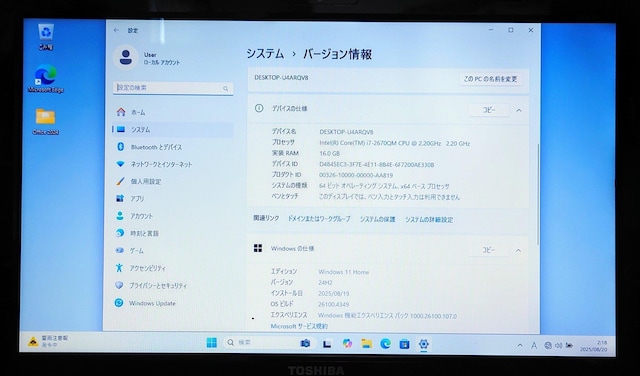The image size is (640, 376).
Task: Click the 16.0 GB RAM value
Action: [329, 154]
